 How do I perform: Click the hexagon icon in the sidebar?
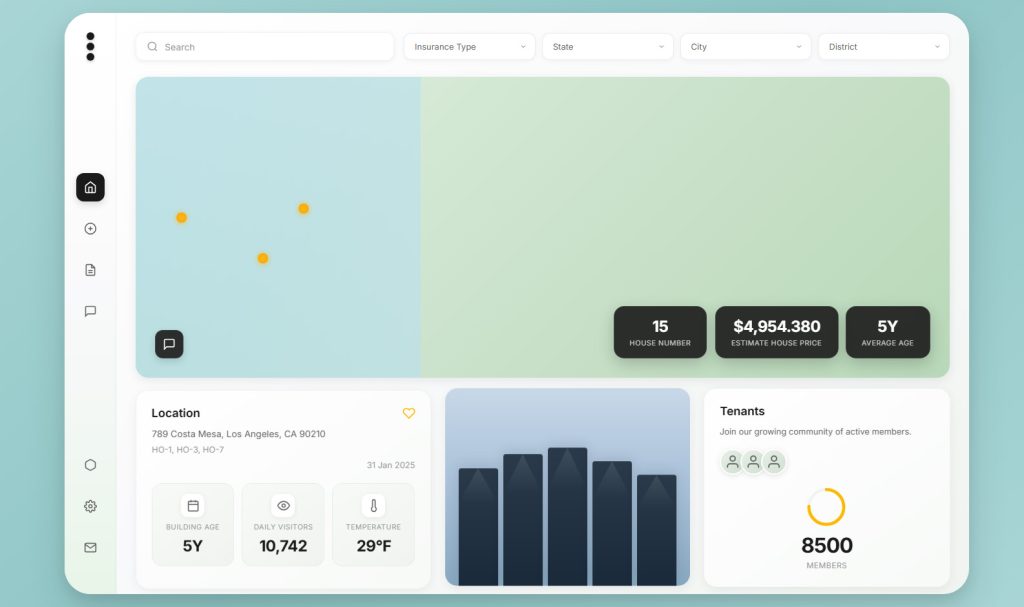point(90,465)
